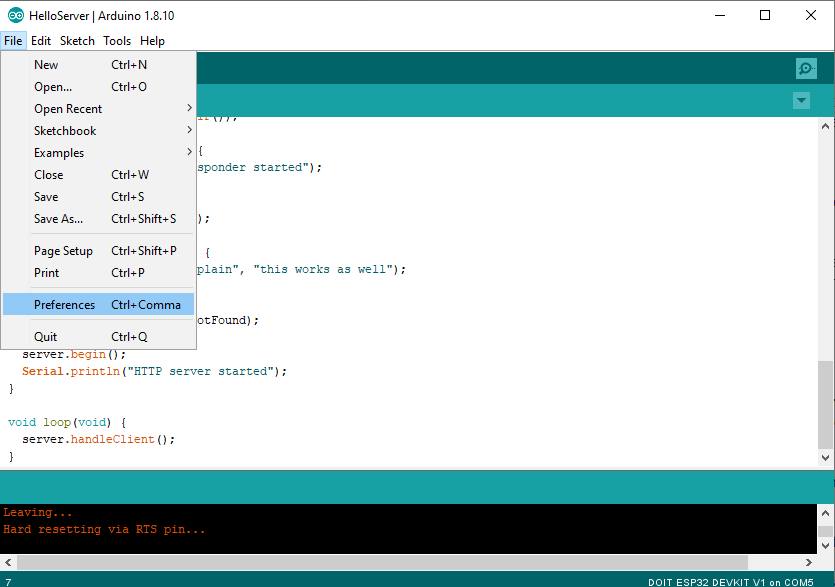Open Page Setup from File menu

point(99,251)
